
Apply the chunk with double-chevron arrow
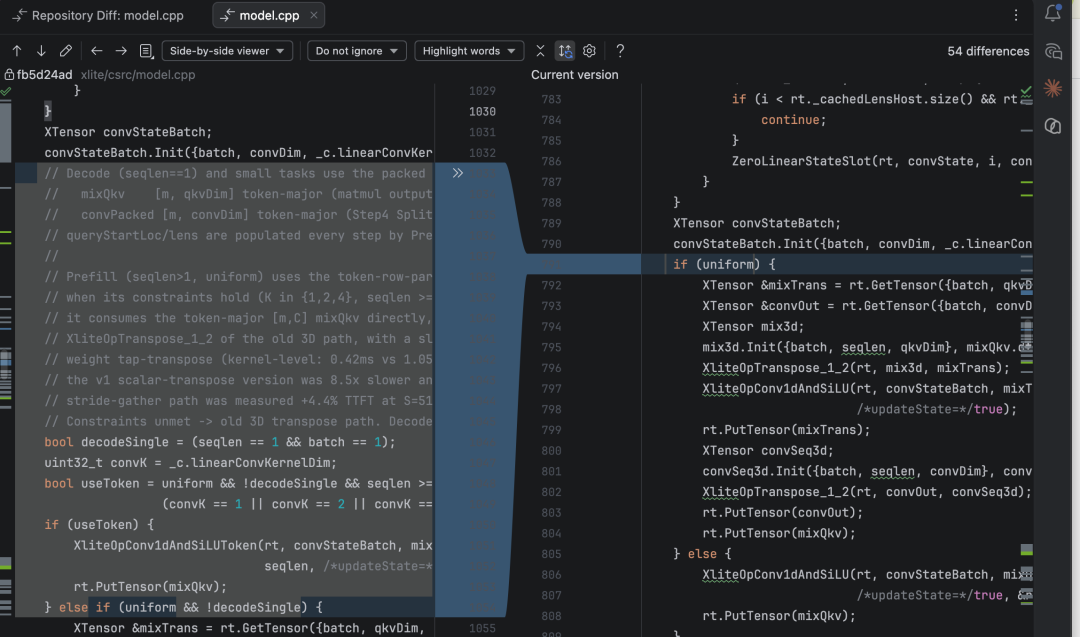coord(457,173)
